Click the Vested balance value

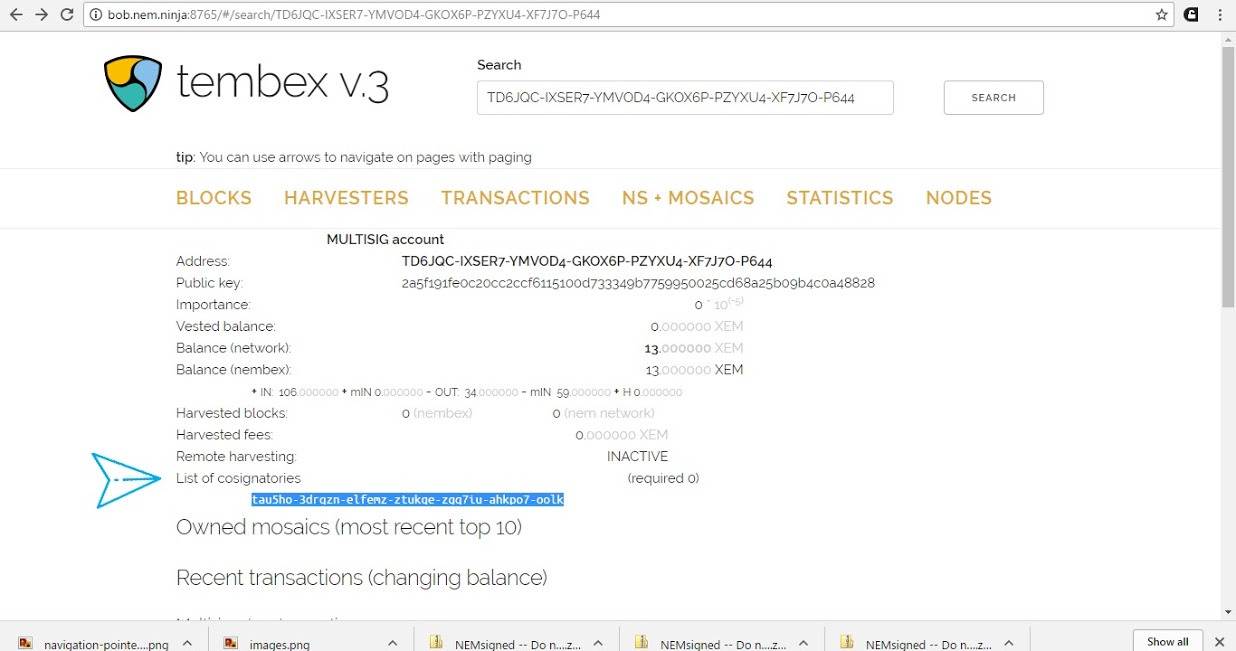[x=696, y=326]
